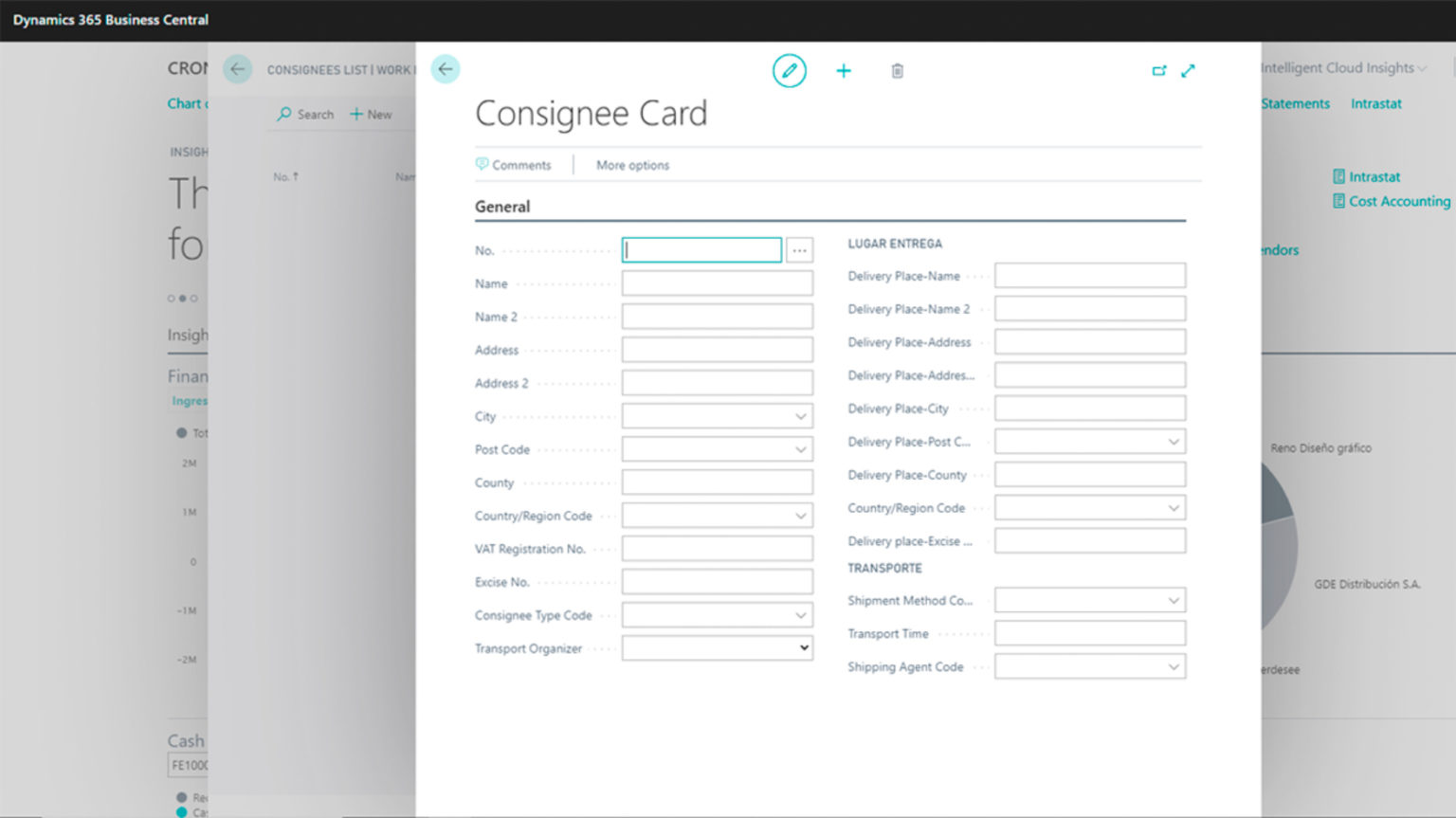
Task: Open Comments for this consignee
Action: (x=516, y=165)
